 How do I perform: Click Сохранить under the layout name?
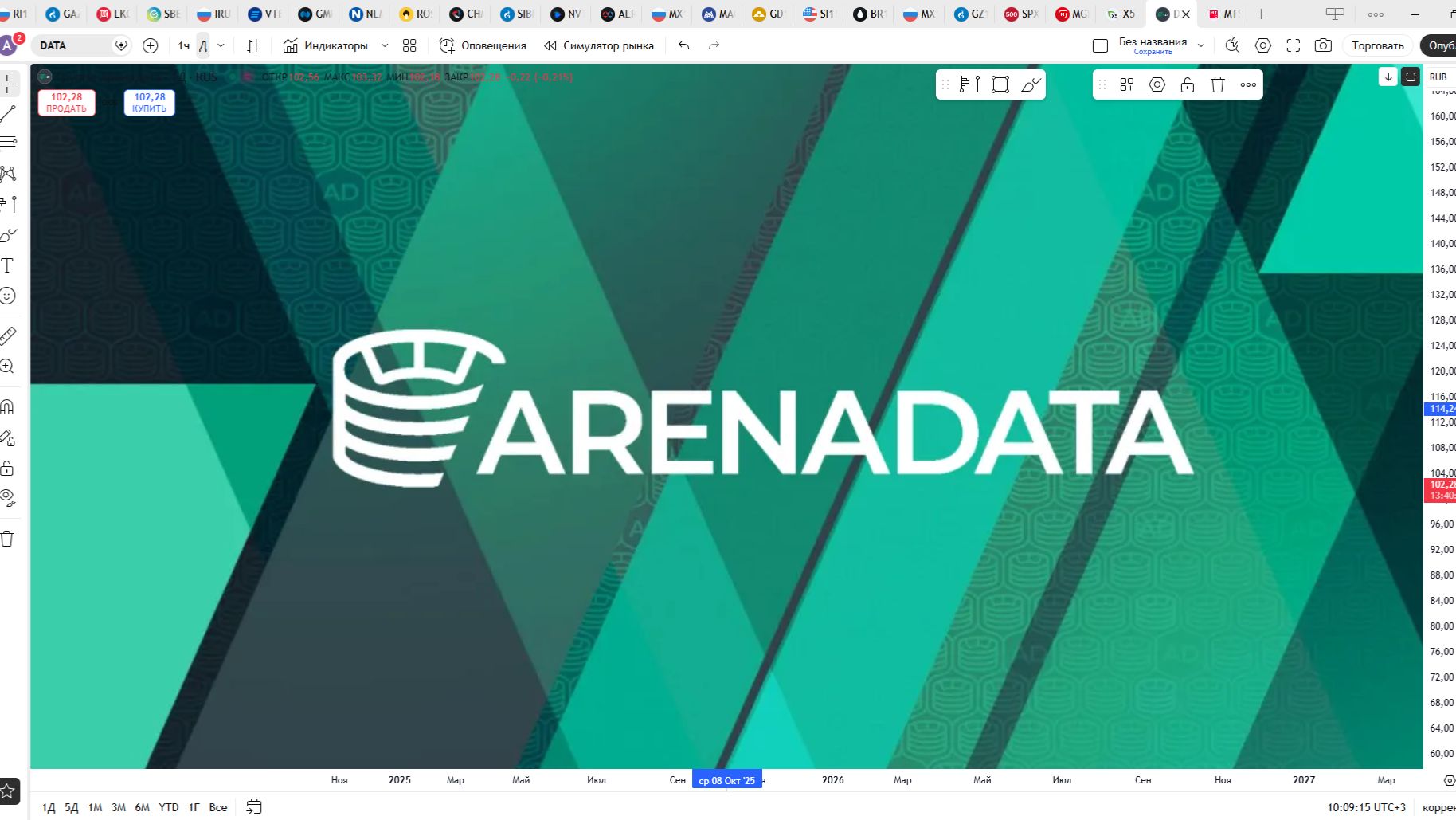(x=1153, y=52)
